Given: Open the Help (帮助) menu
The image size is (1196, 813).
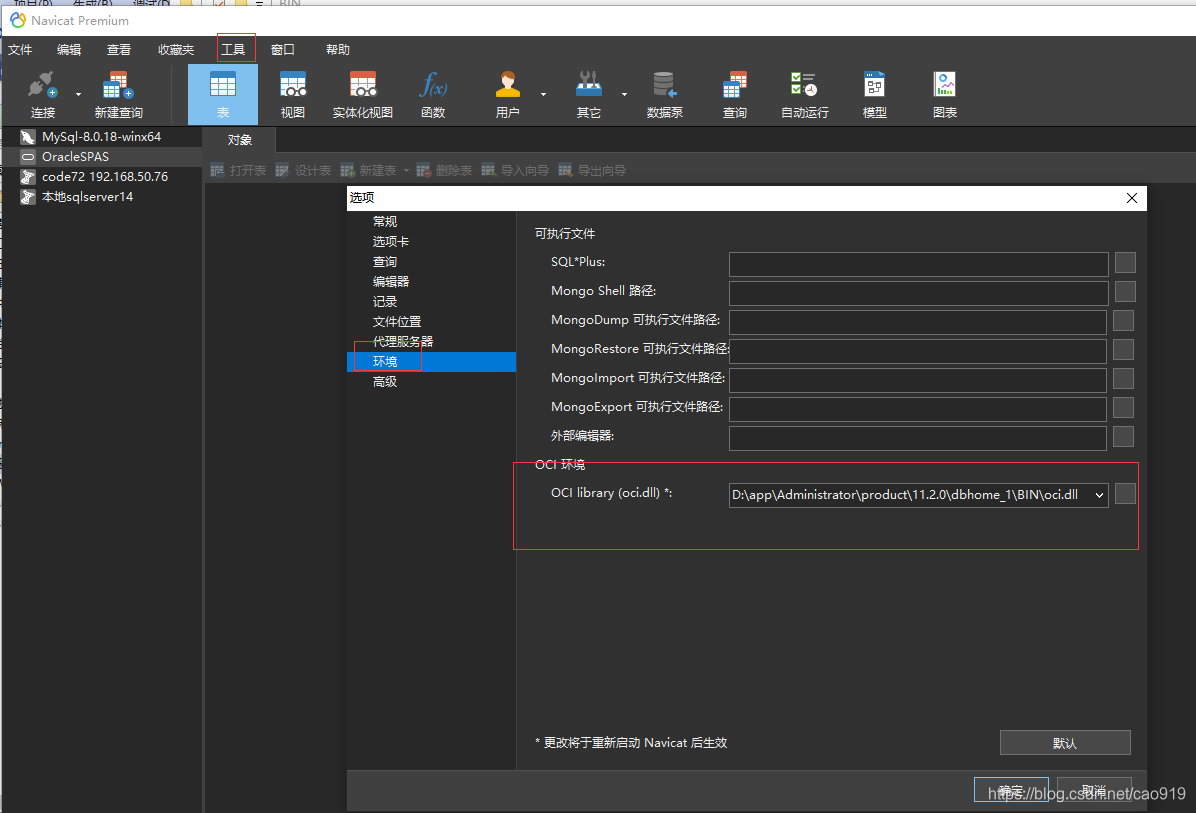Looking at the screenshot, I should click(x=338, y=50).
